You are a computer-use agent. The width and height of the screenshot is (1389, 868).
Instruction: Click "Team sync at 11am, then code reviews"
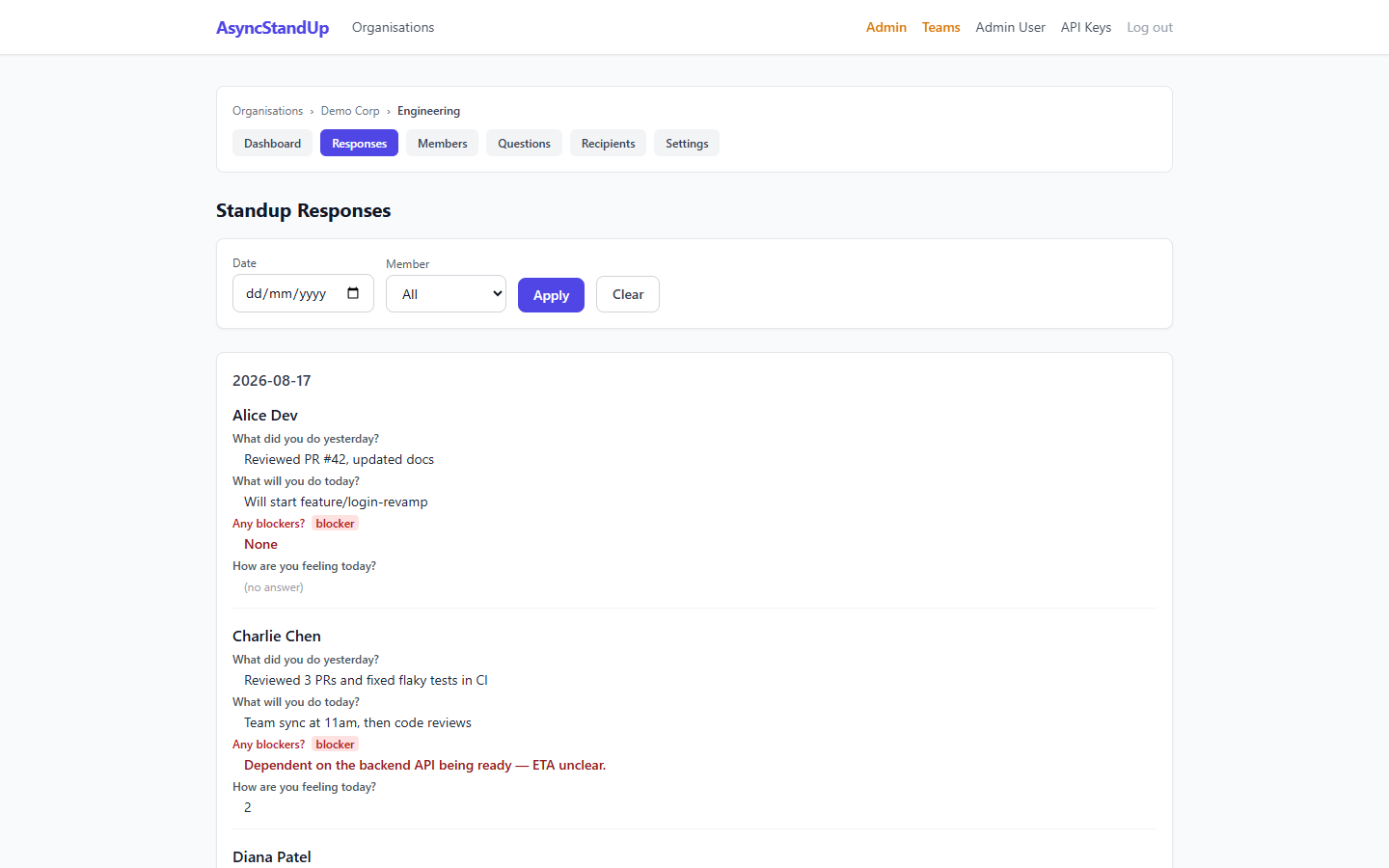click(357, 723)
